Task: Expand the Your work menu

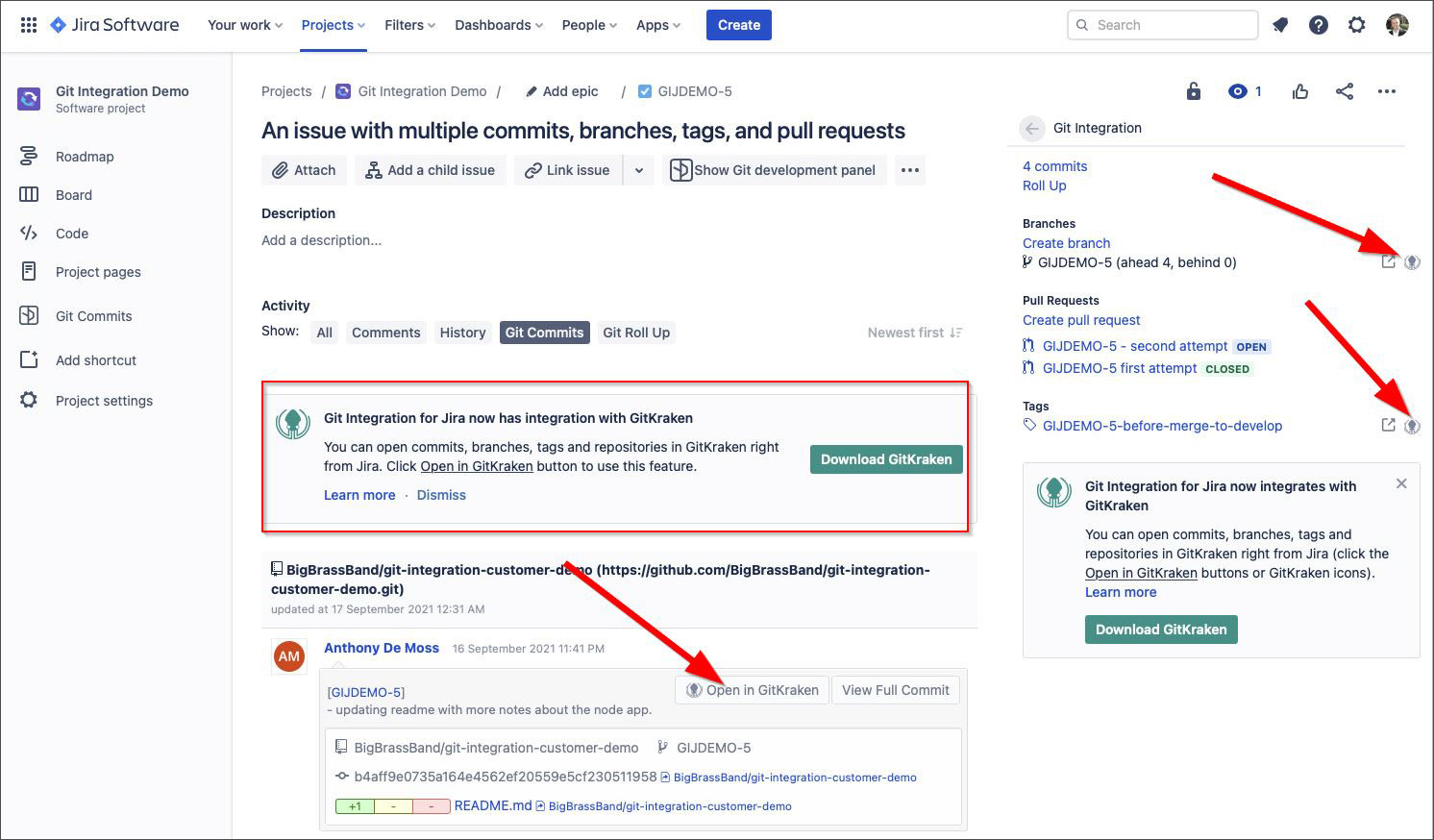Action: click(x=245, y=25)
